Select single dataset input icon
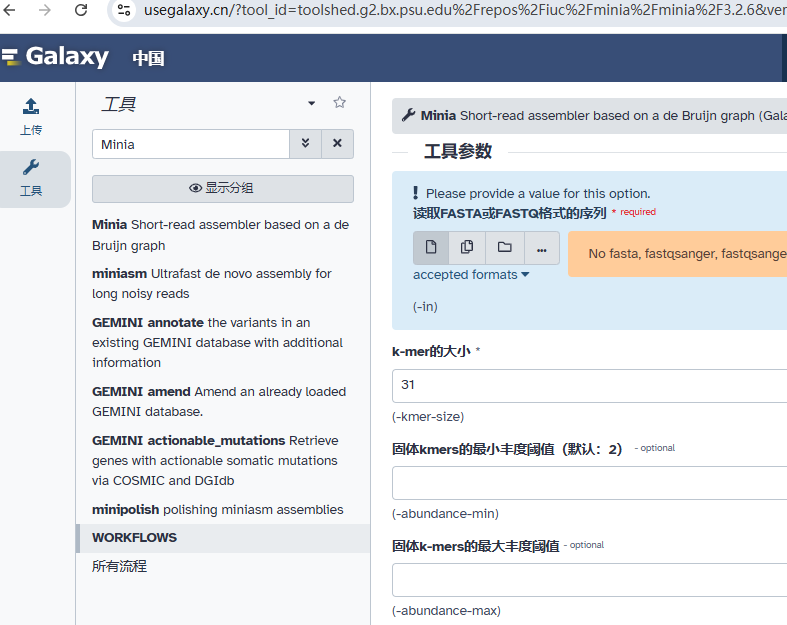 tap(431, 247)
